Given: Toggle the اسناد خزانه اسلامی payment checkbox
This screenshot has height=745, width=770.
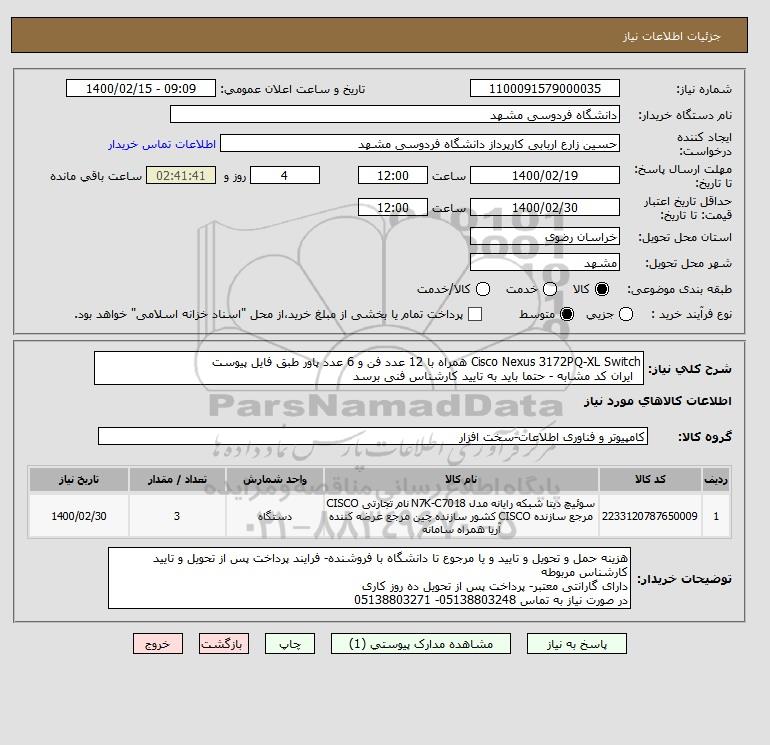Looking at the screenshot, I should [475, 314].
